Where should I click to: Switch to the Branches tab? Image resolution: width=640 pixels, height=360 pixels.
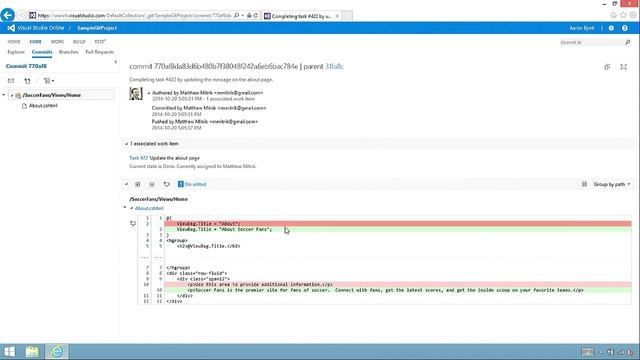click(x=69, y=52)
